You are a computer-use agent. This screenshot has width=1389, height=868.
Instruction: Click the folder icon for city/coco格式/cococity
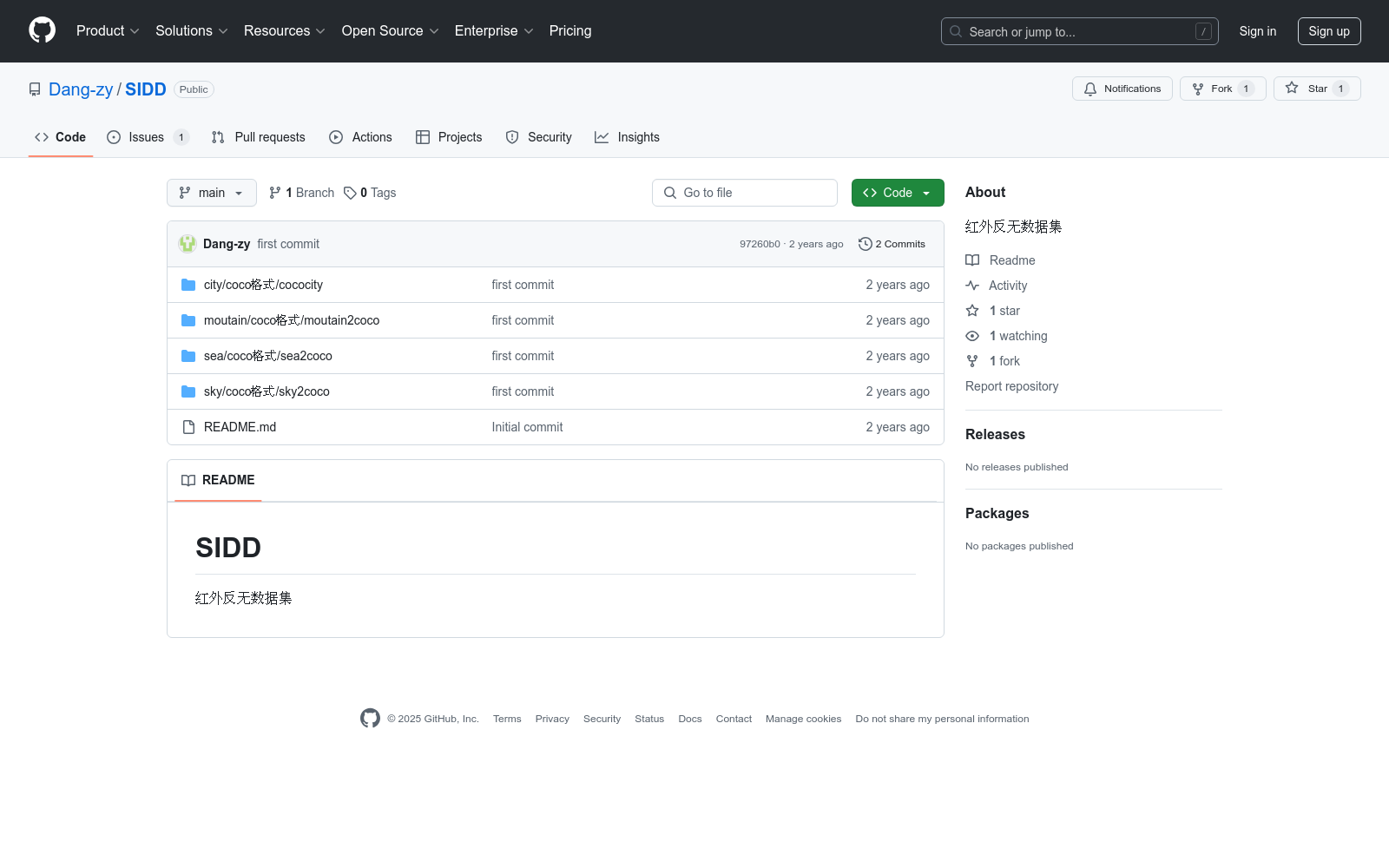[x=188, y=285]
